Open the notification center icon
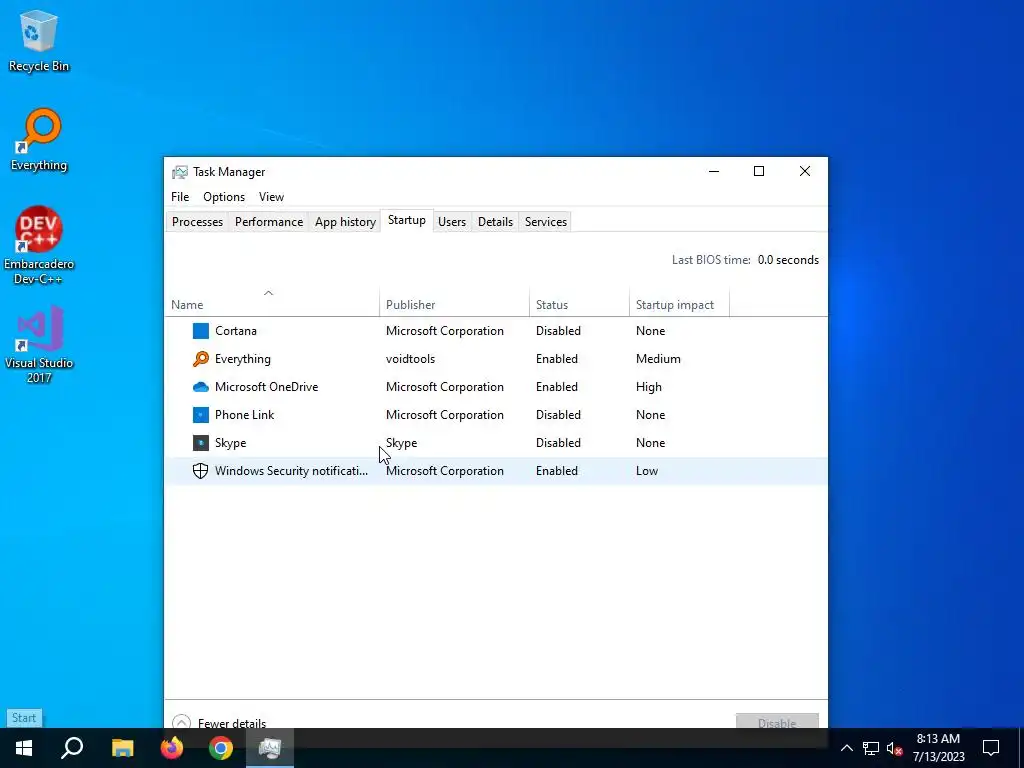The image size is (1024, 768). pyautogui.click(x=991, y=748)
